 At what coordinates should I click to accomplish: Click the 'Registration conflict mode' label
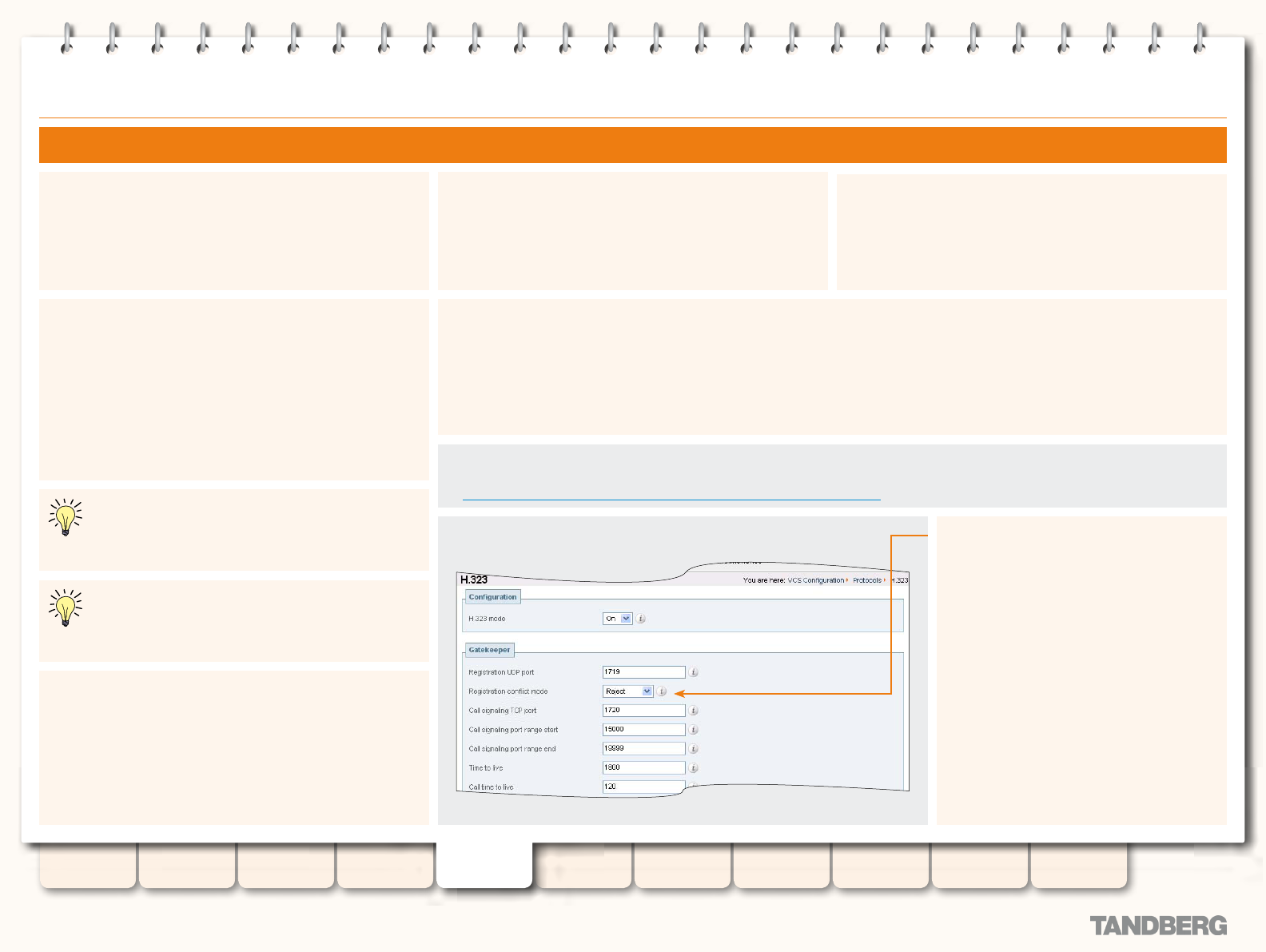508,691
